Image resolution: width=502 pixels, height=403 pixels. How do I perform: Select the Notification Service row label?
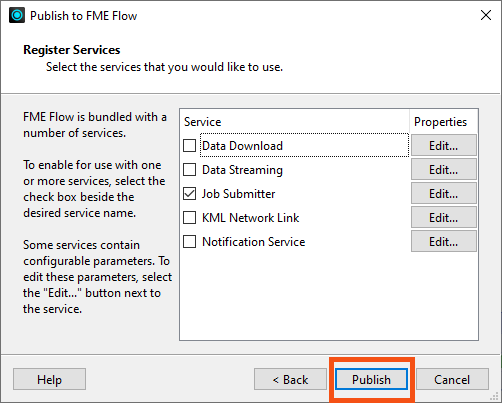pos(254,242)
